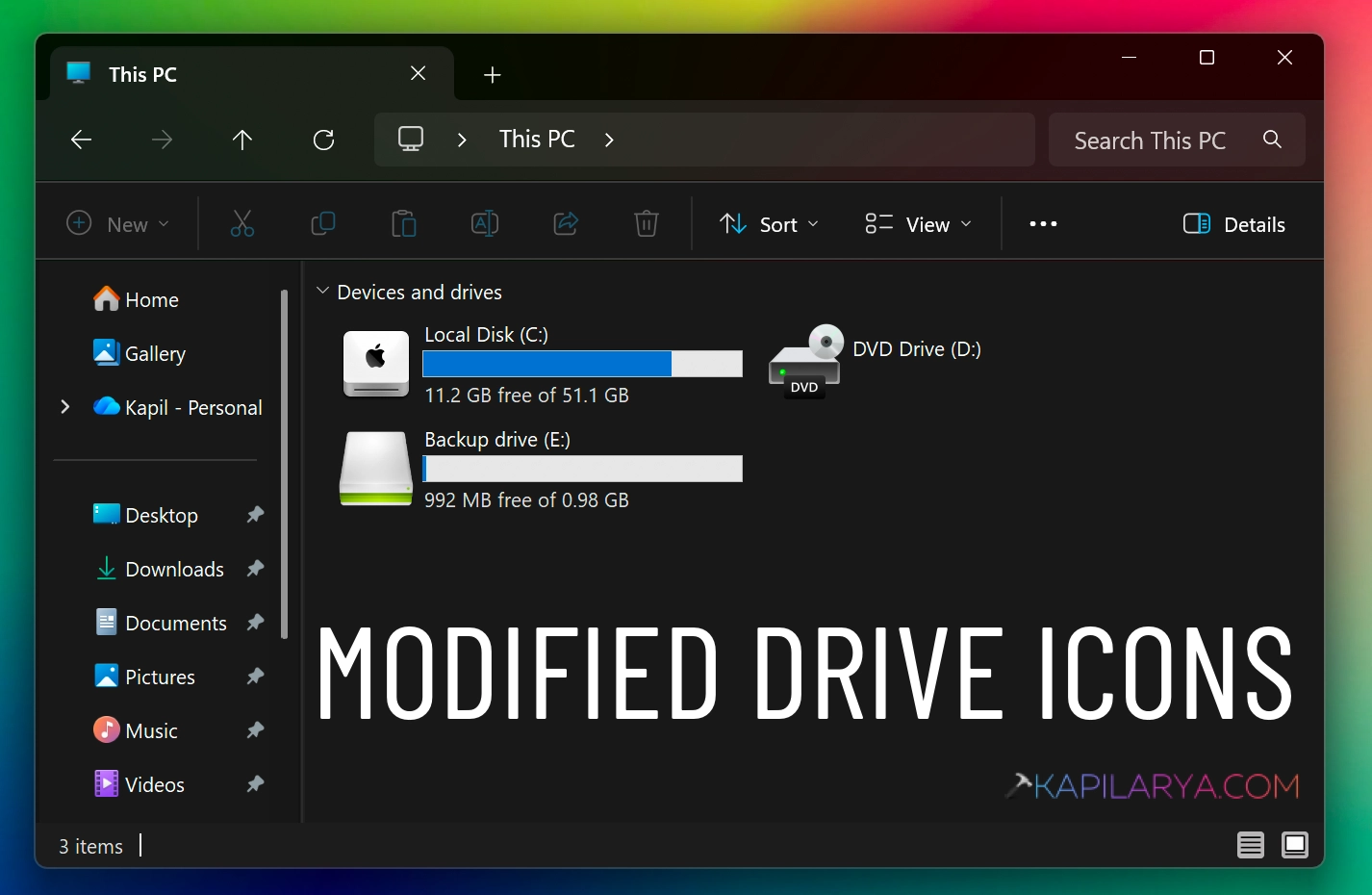Click the '992 MB free of 0.98 GB' text
Viewport: 1372px width, 895px height.
point(526,500)
